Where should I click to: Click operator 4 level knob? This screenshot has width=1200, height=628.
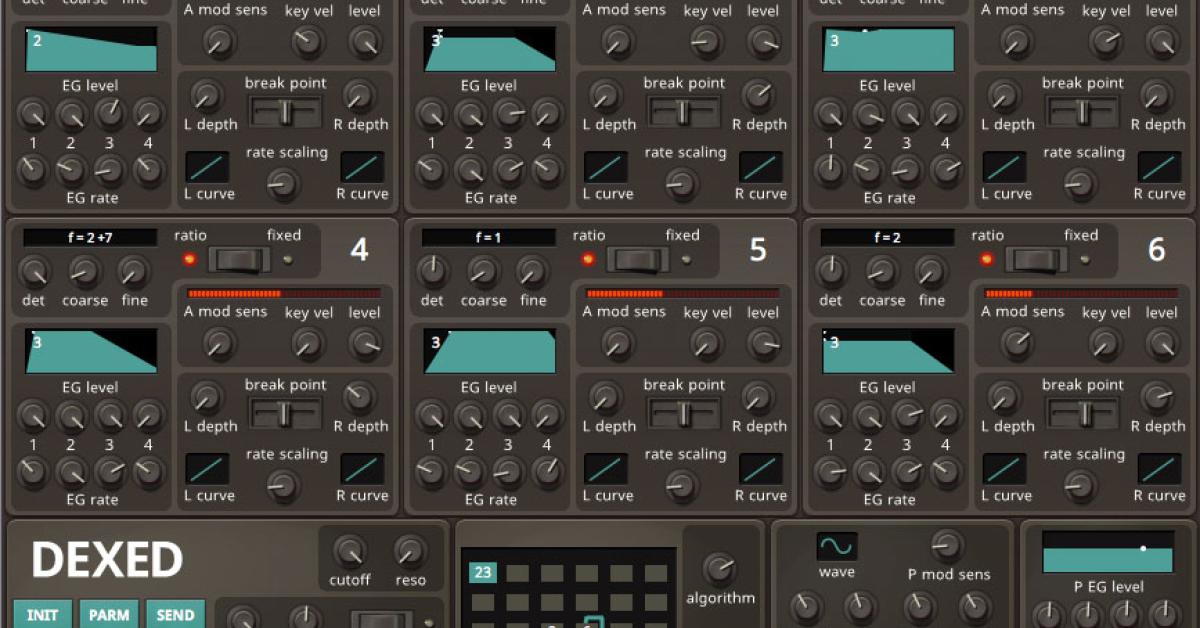tap(365, 343)
